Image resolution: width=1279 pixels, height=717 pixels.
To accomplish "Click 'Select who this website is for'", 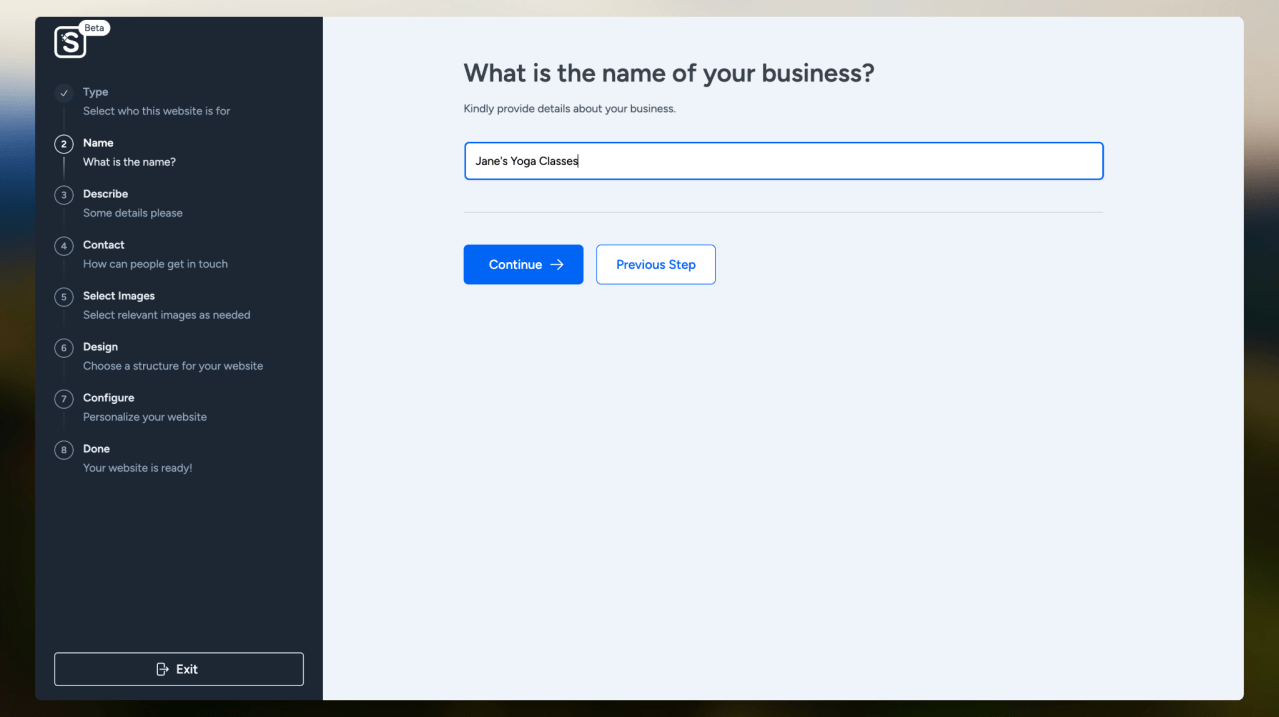I will point(157,111).
